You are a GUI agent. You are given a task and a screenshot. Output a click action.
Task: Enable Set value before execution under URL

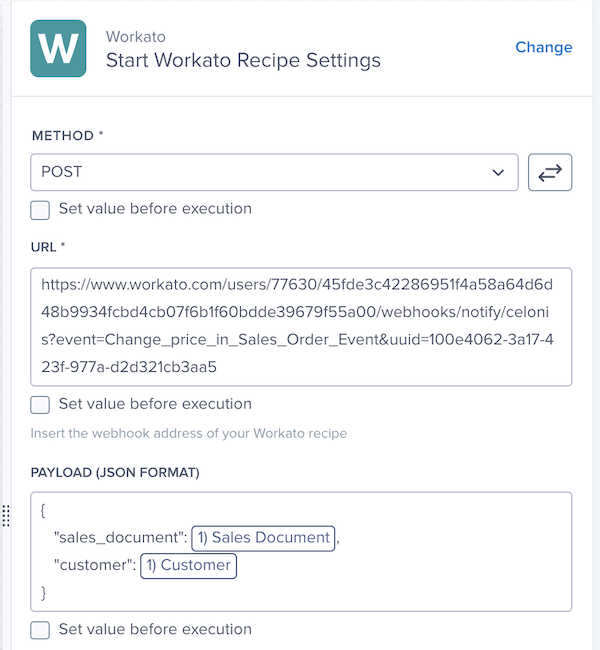point(40,405)
